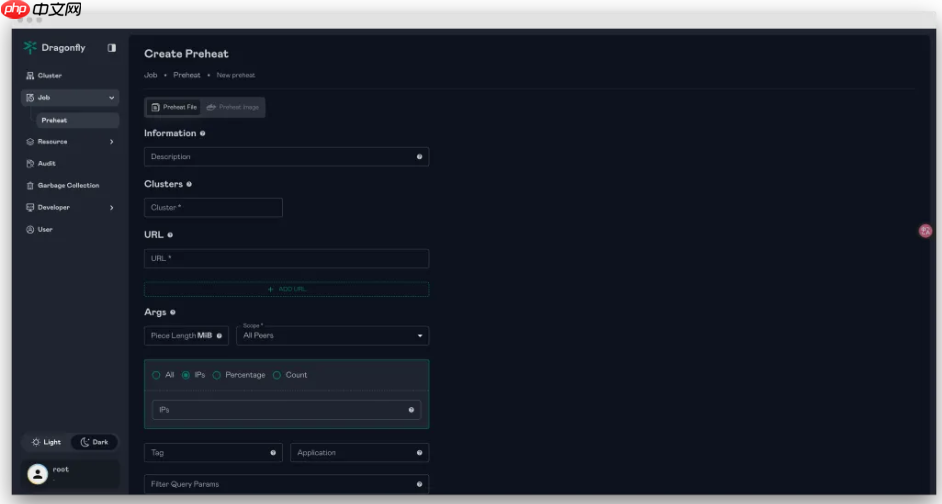Image resolution: width=942 pixels, height=504 pixels.
Task: Click the moon icon in the Dark button
Action: (x=85, y=442)
